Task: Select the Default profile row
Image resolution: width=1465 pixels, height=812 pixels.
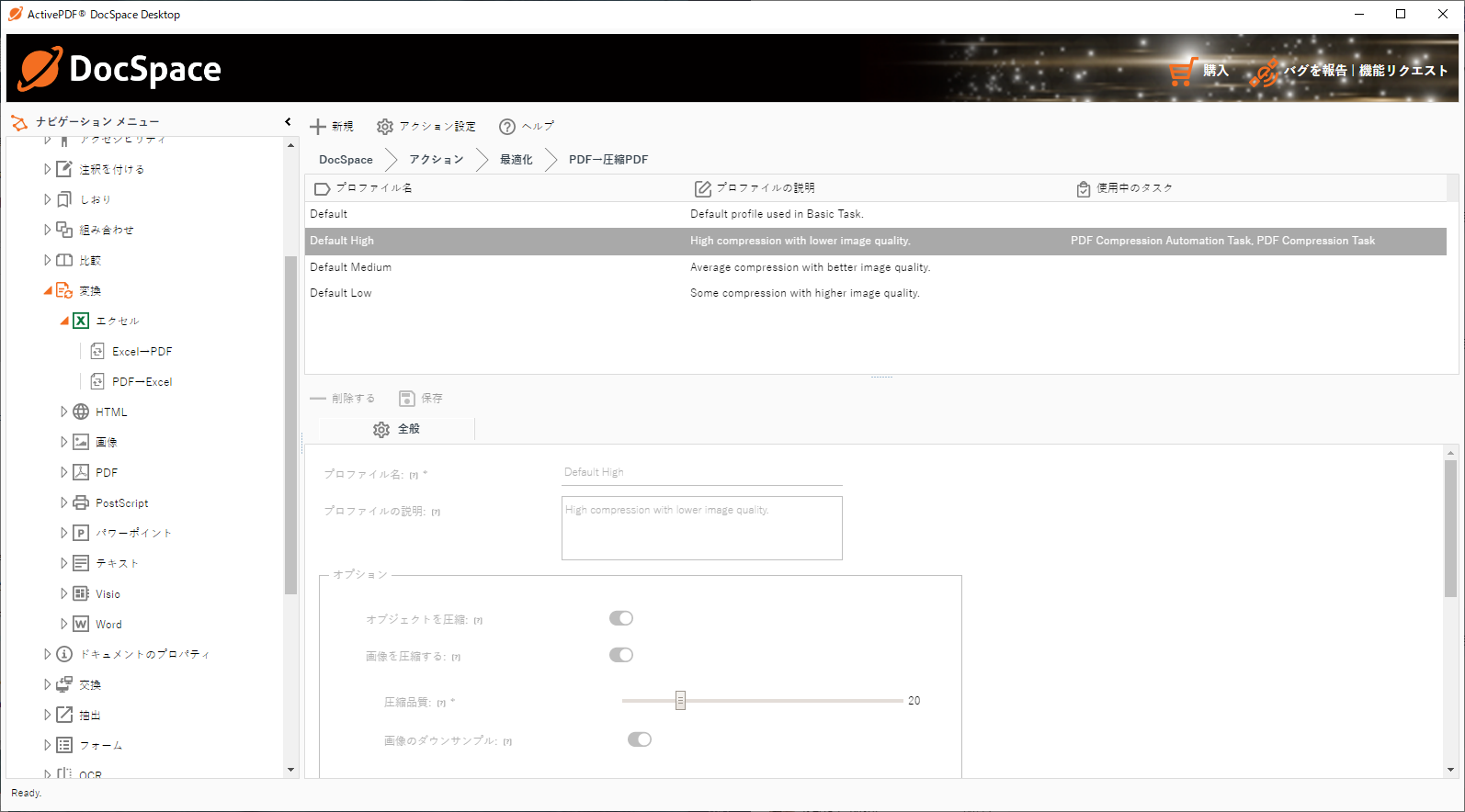Action: 876,214
